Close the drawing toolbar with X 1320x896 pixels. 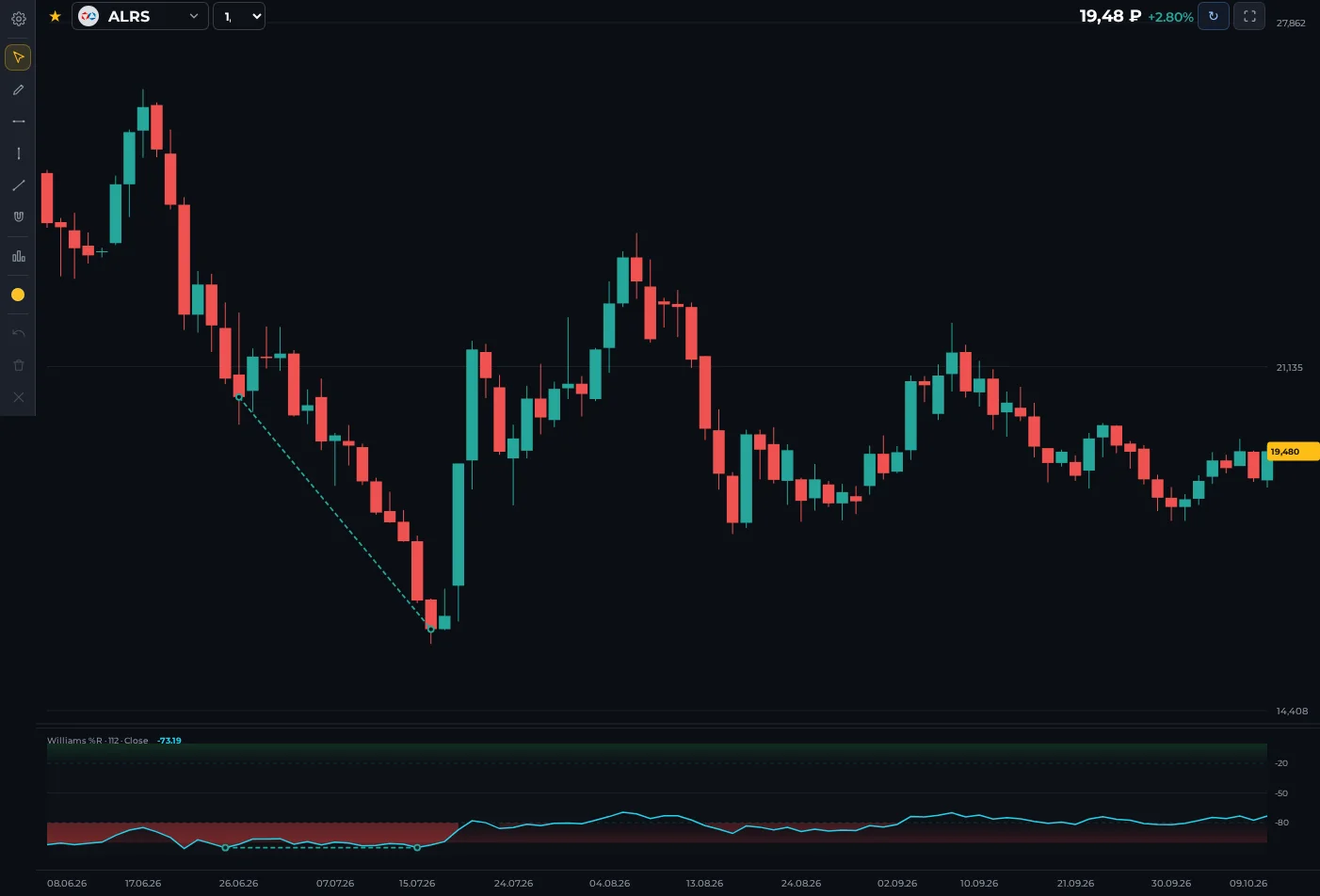(x=18, y=397)
